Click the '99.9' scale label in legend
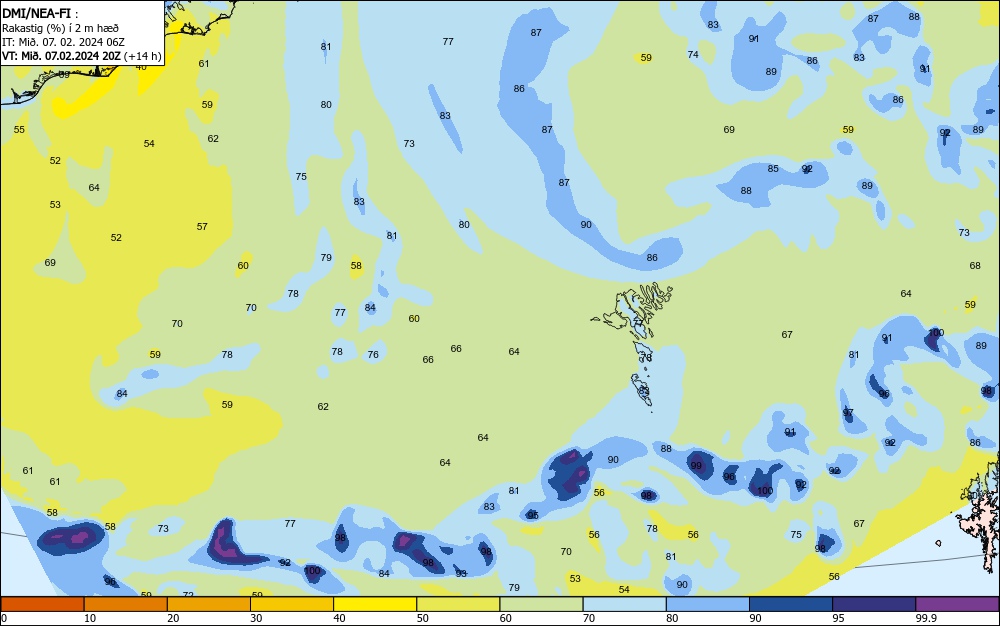 pos(925,618)
